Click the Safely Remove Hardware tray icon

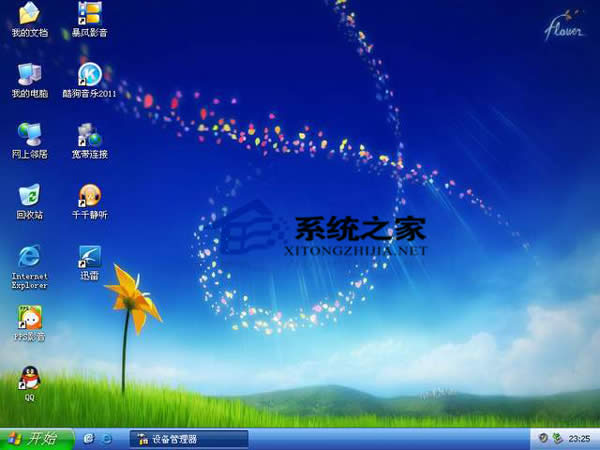point(557,439)
